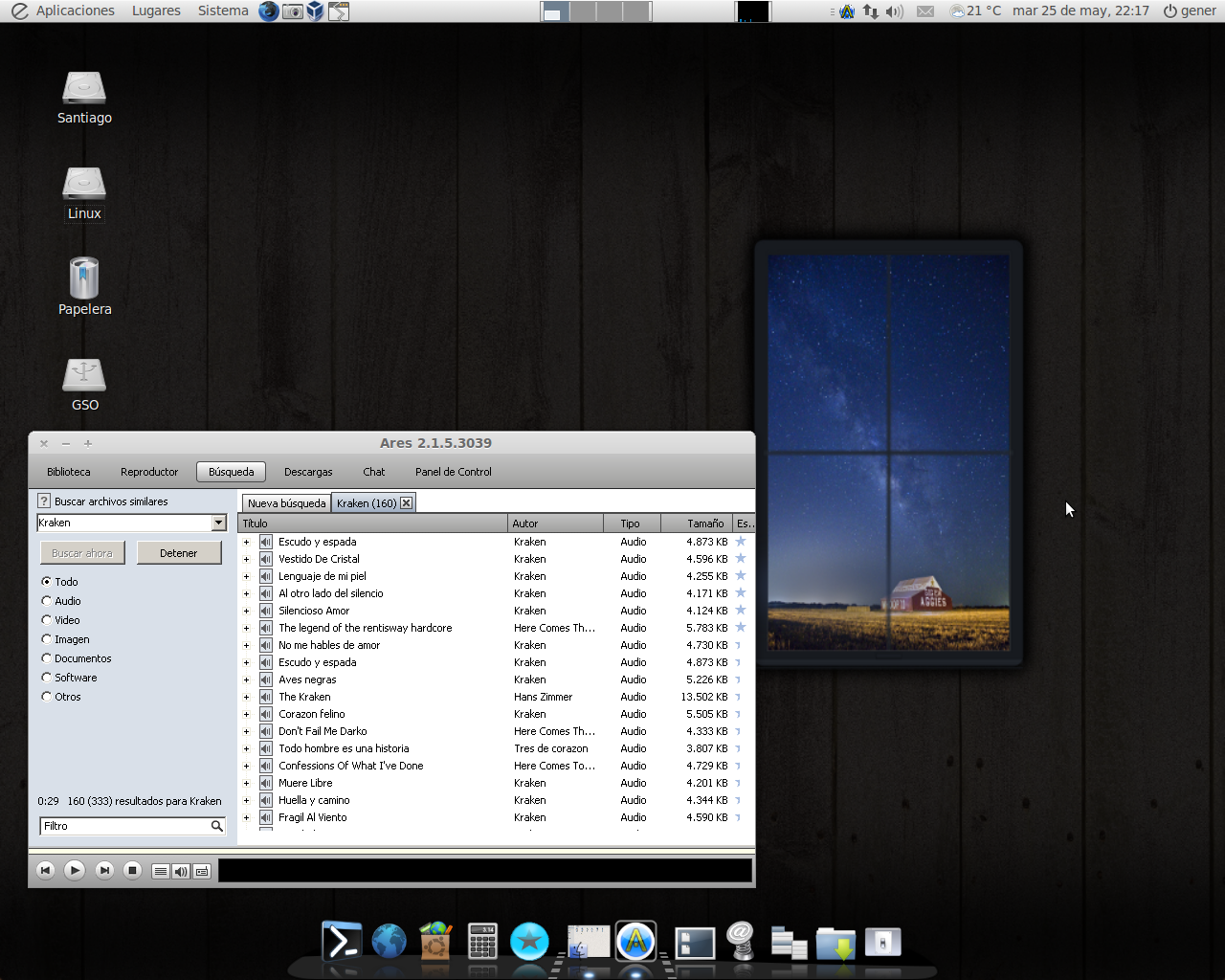The width and height of the screenshot is (1225, 980).
Task: Open the network connections icon in top panel
Action: click(870, 11)
